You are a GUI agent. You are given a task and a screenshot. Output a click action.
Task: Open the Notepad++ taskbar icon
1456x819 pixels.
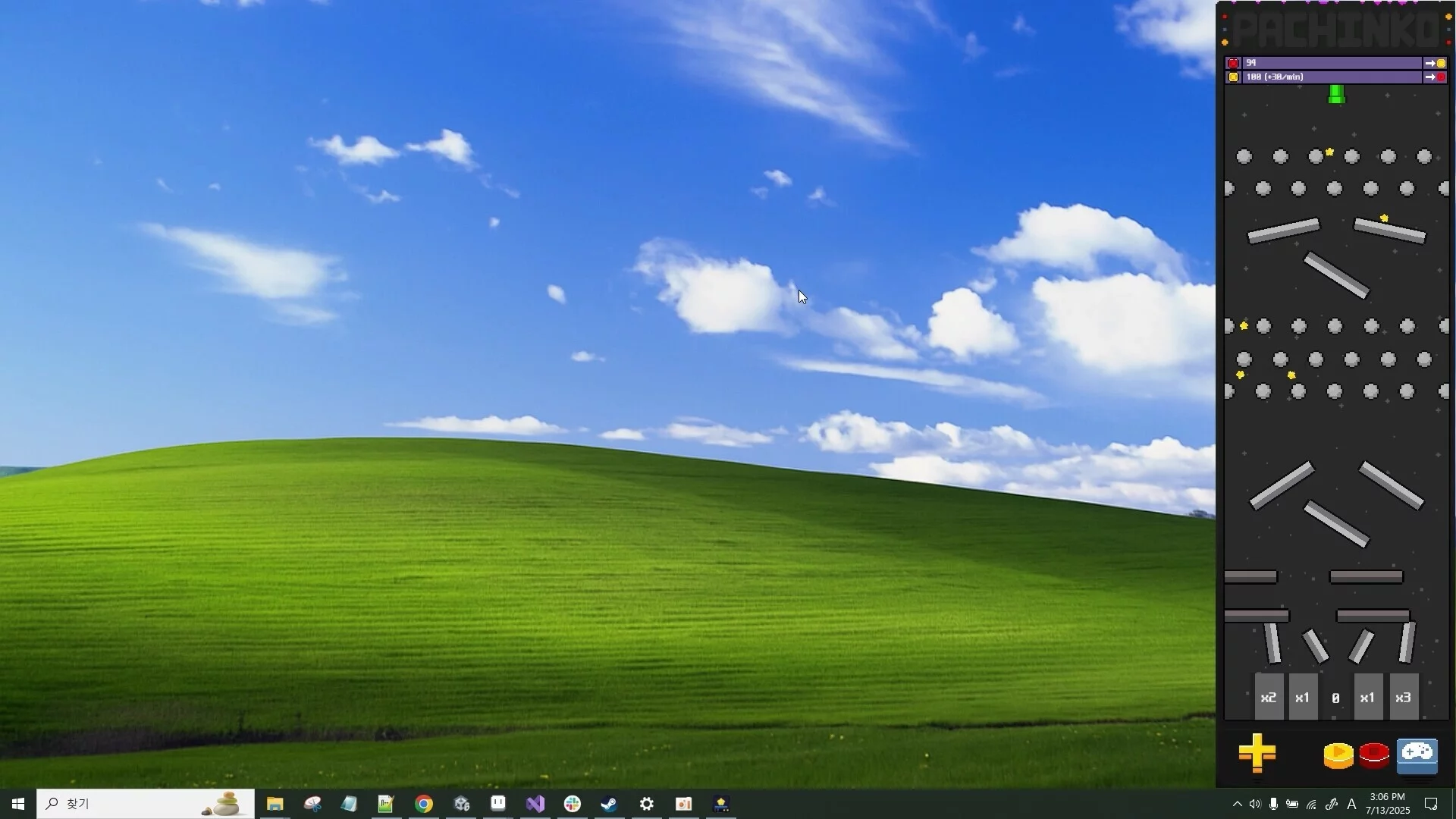point(386,804)
